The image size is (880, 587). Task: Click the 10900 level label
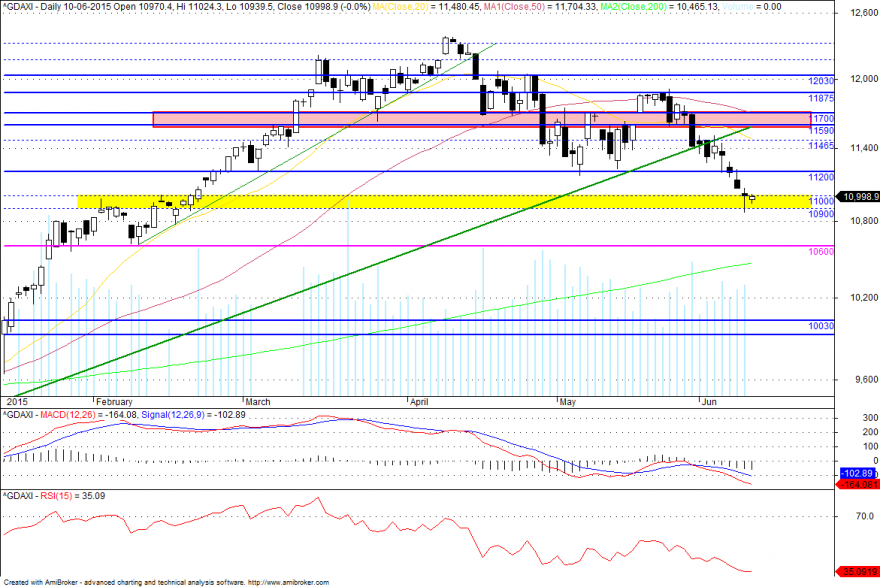[x=821, y=214]
